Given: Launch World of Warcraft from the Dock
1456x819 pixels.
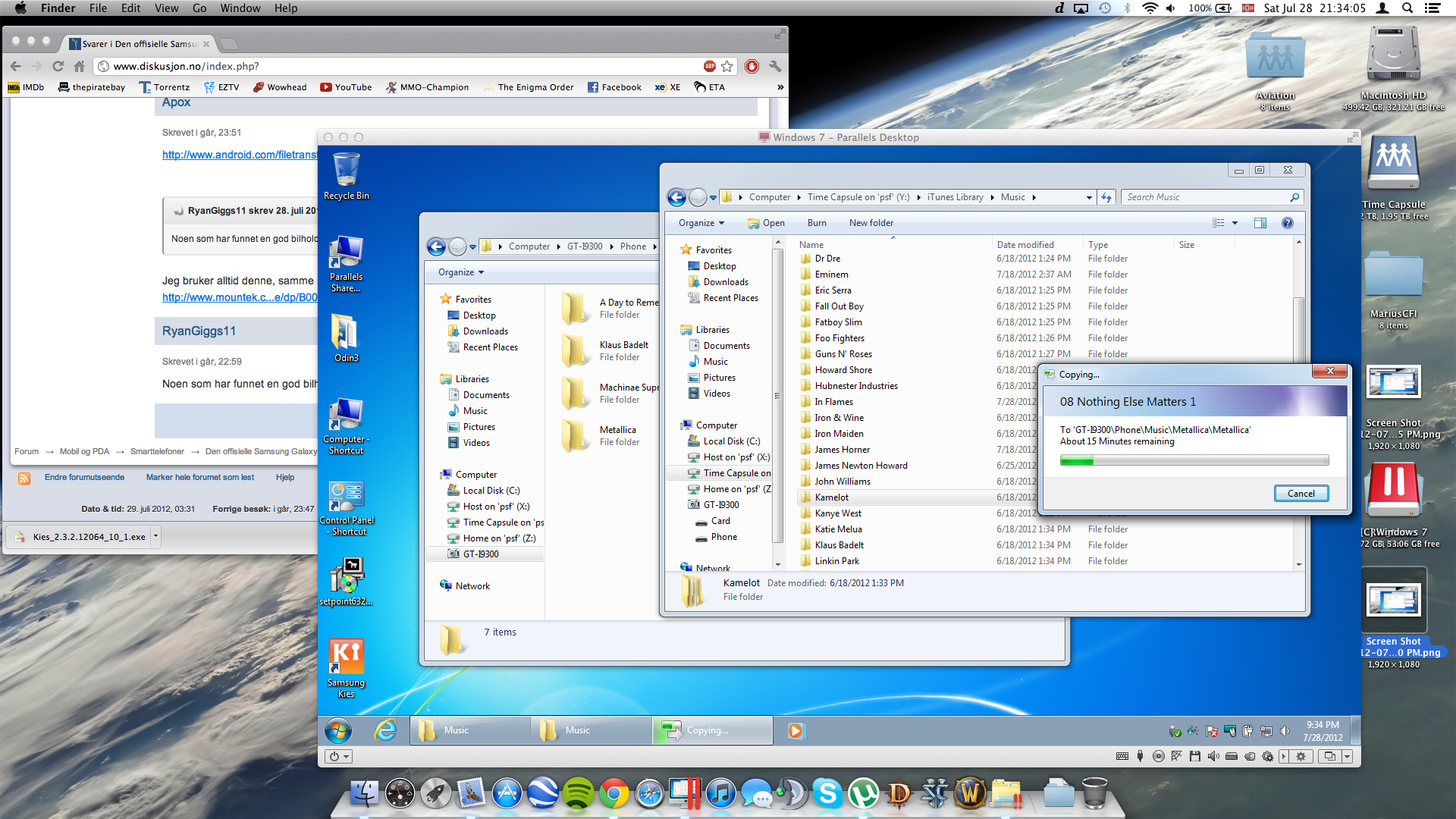Looking at the screenshot, I should pyautogui.click(x=971, y=793).
